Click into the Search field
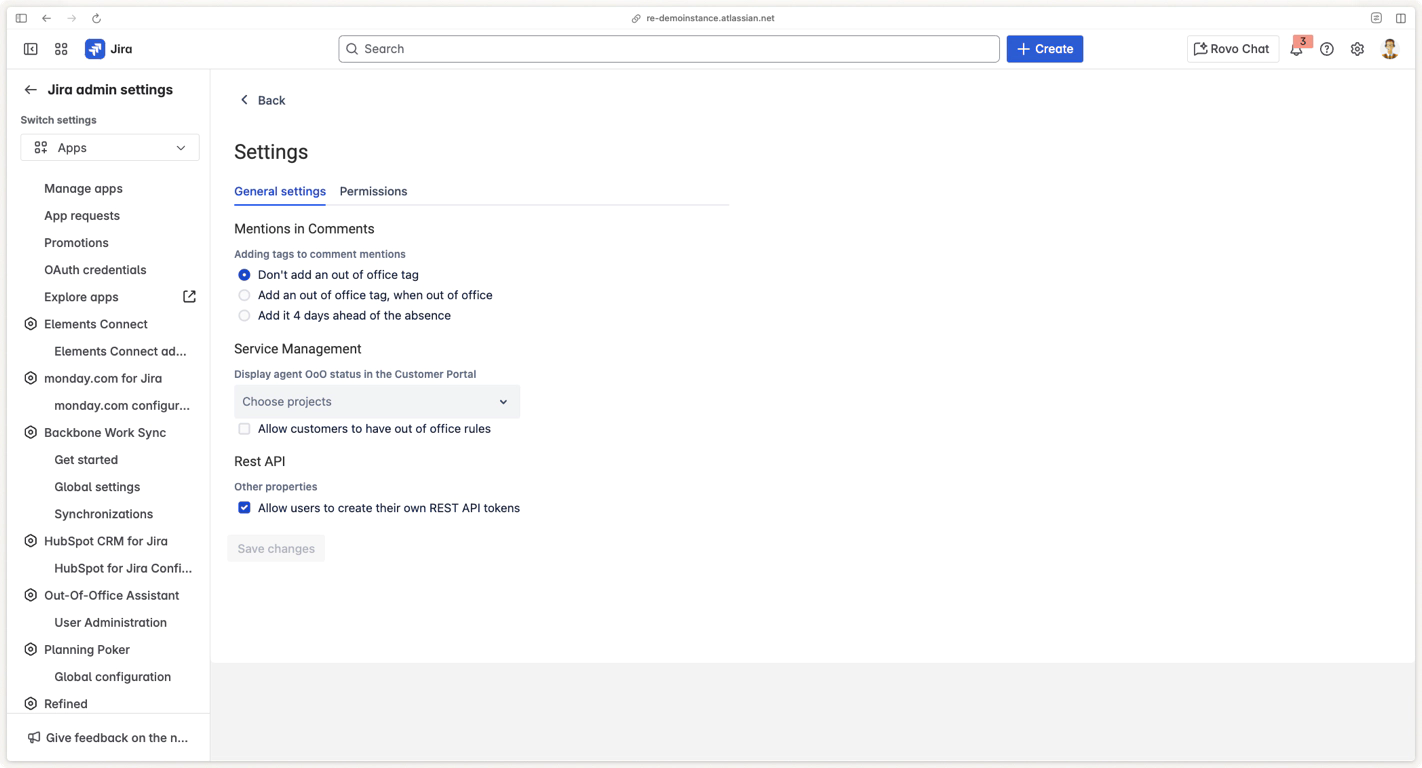 pyautogui.click(x=668, y=49)
